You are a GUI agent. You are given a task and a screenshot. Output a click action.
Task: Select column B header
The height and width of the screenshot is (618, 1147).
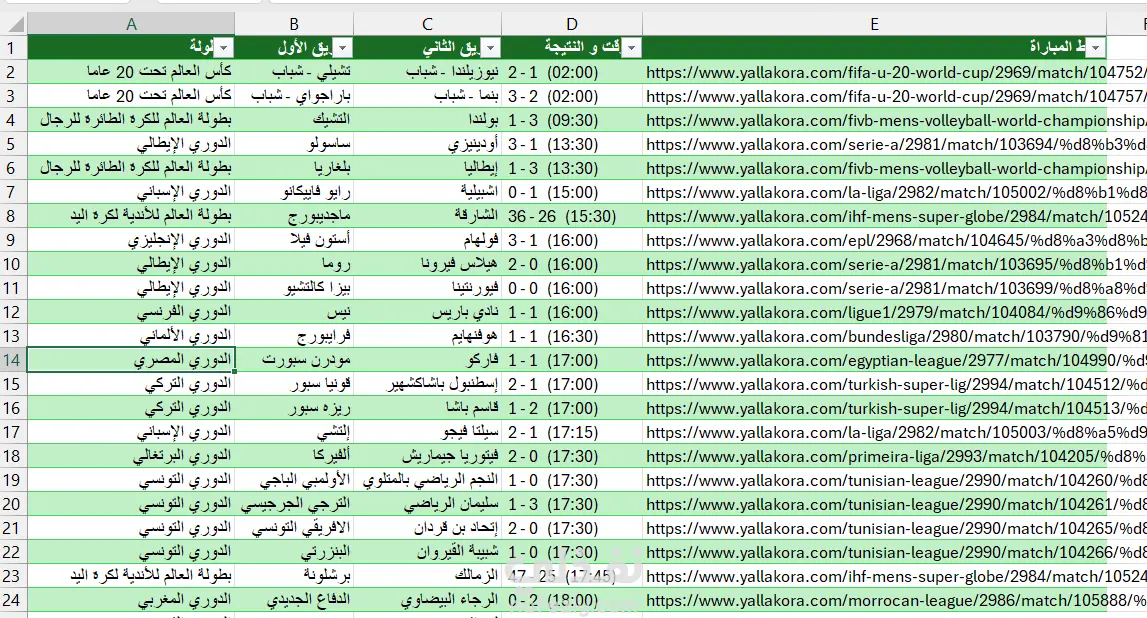coord(294,24)
